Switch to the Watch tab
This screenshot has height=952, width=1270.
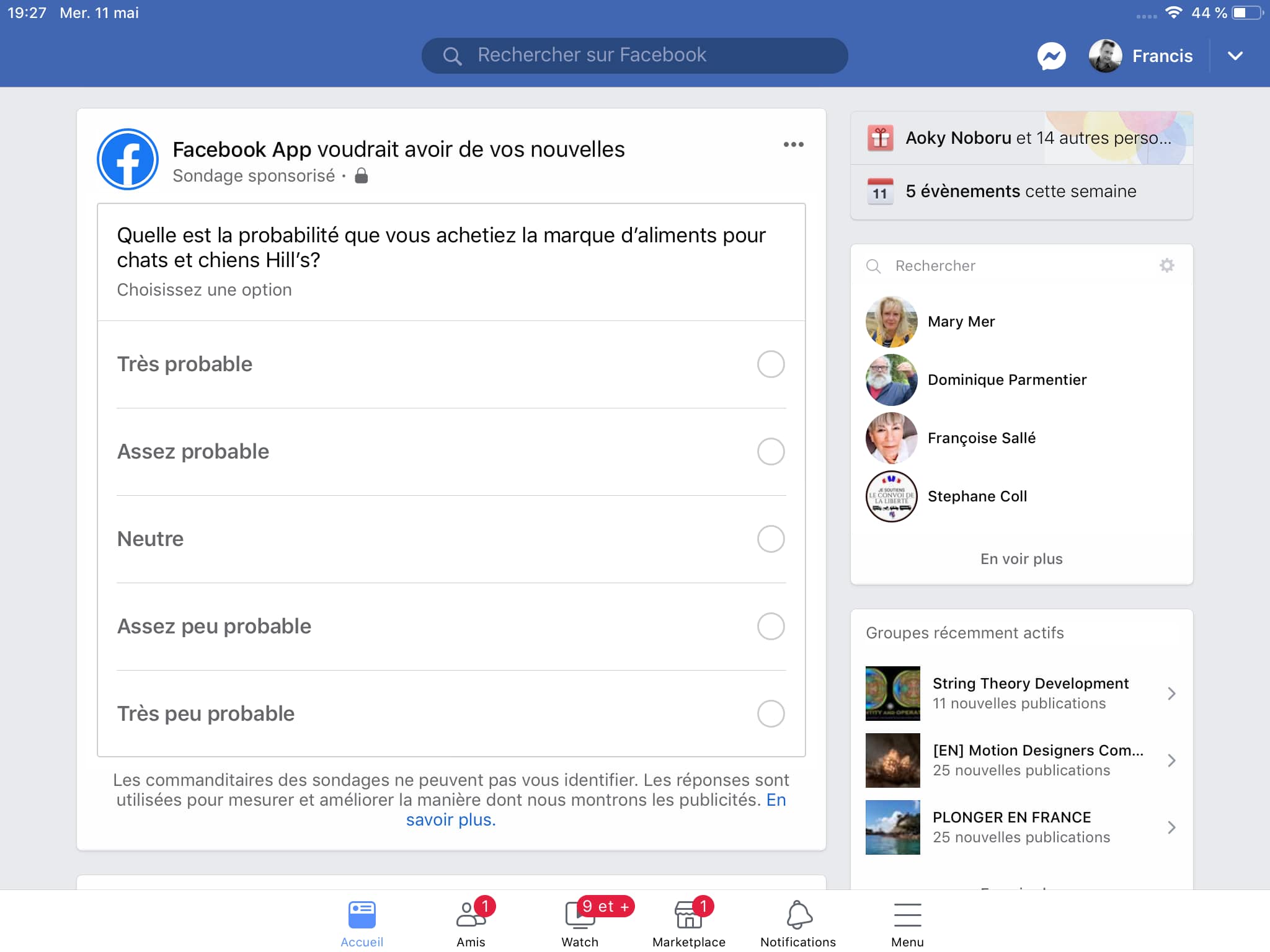580,923
